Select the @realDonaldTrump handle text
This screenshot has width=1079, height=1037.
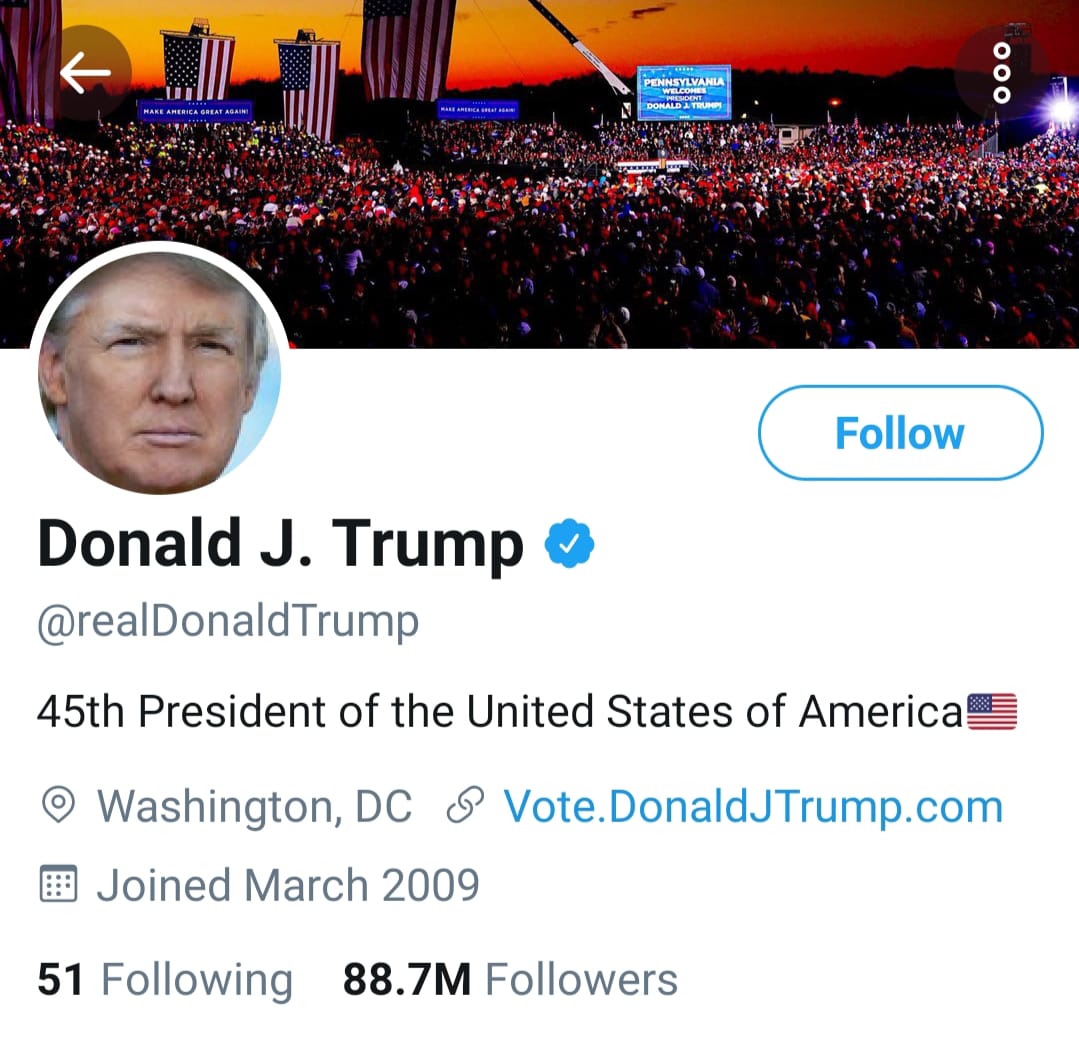(x=228, y=621)
